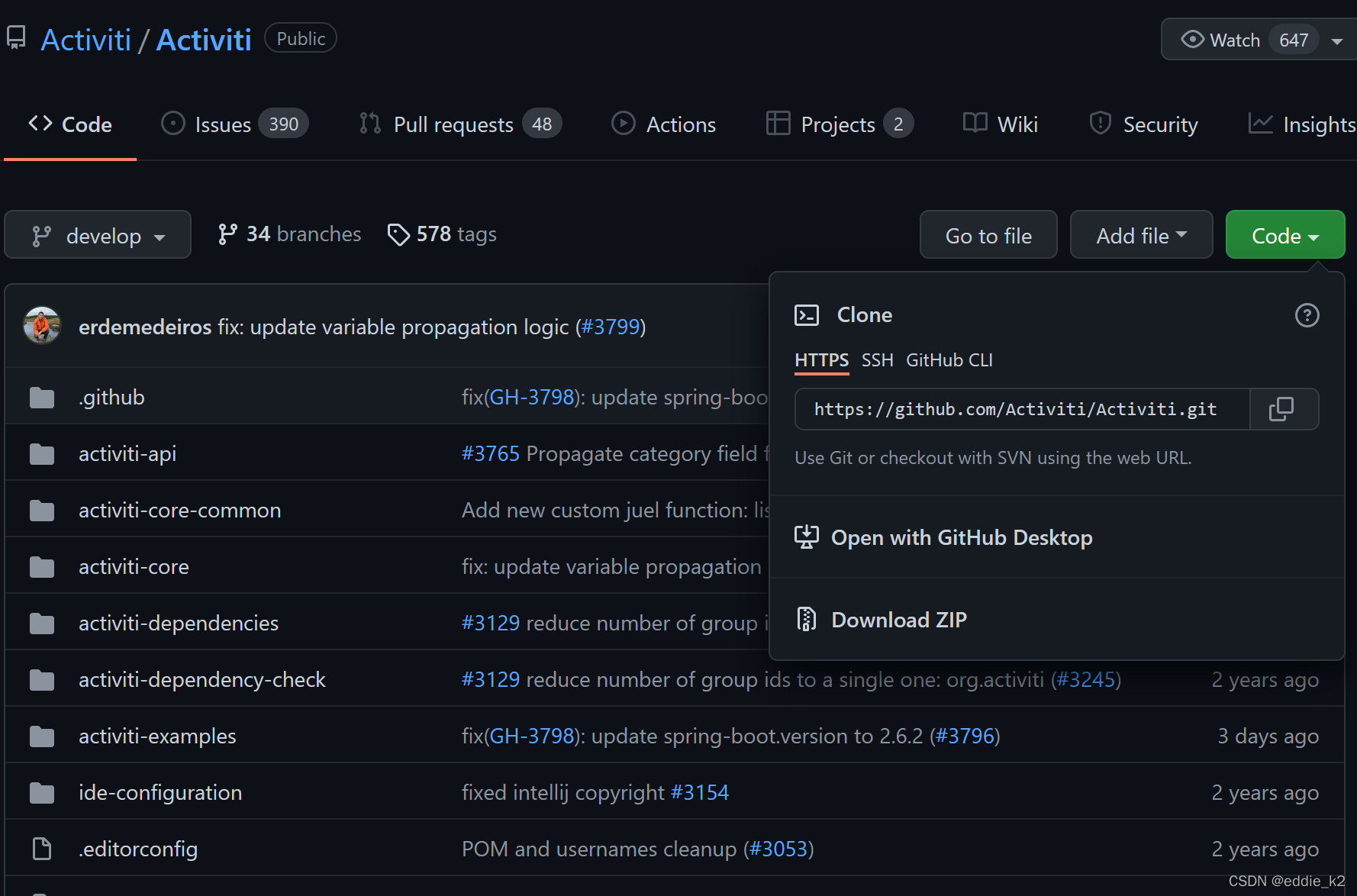1357x896 pixels.
Task: Open the activiti-api folder
Action: (x=127, y=454)
